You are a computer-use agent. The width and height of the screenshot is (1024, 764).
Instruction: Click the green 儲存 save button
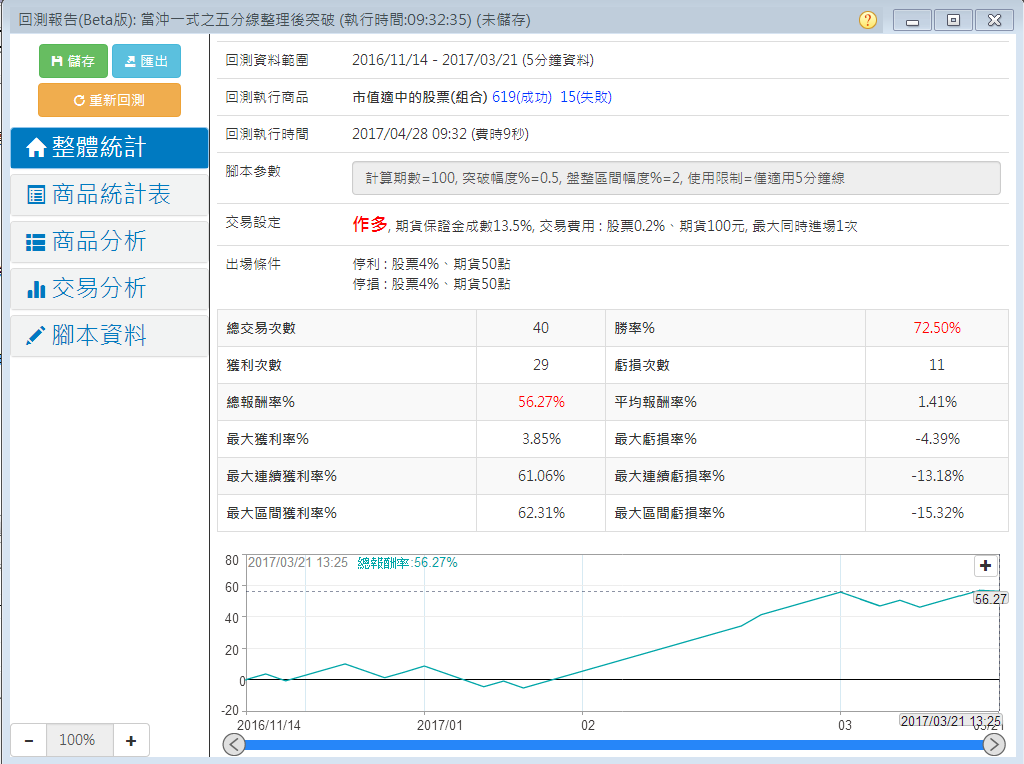click(73, 61)
